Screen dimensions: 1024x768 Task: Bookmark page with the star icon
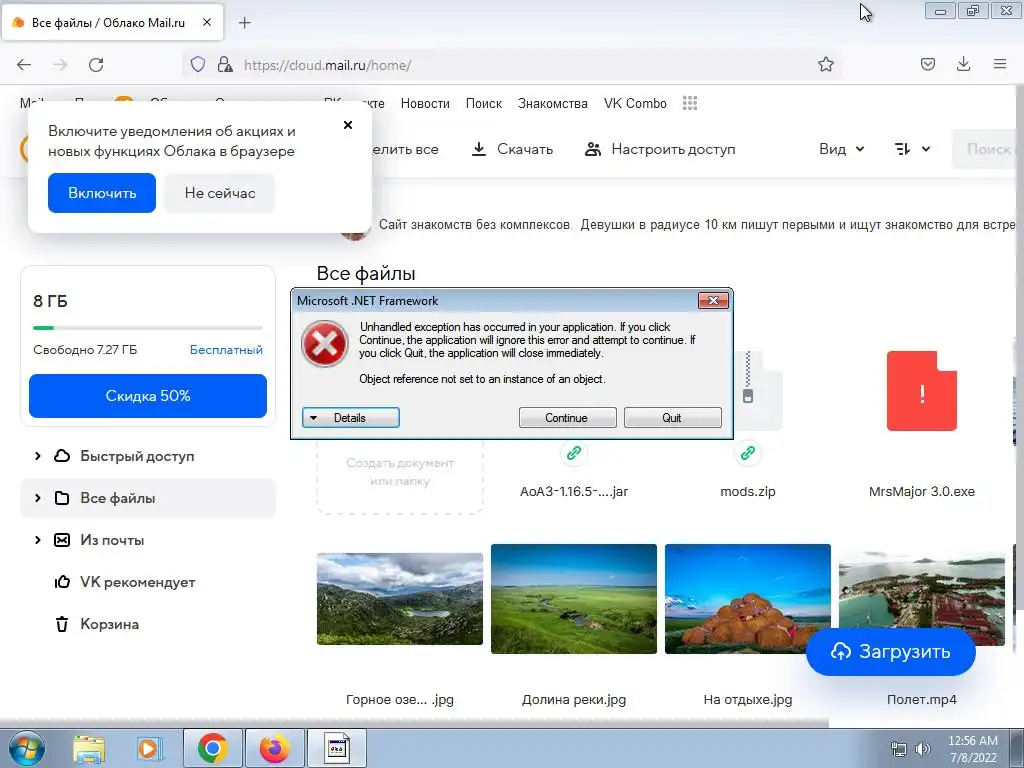point(825,64)
